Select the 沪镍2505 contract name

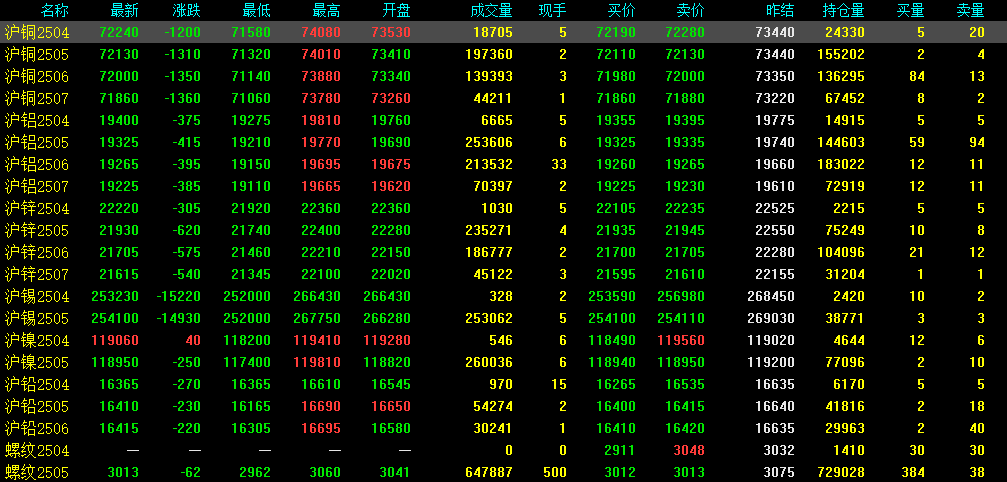tap(37, 363)
